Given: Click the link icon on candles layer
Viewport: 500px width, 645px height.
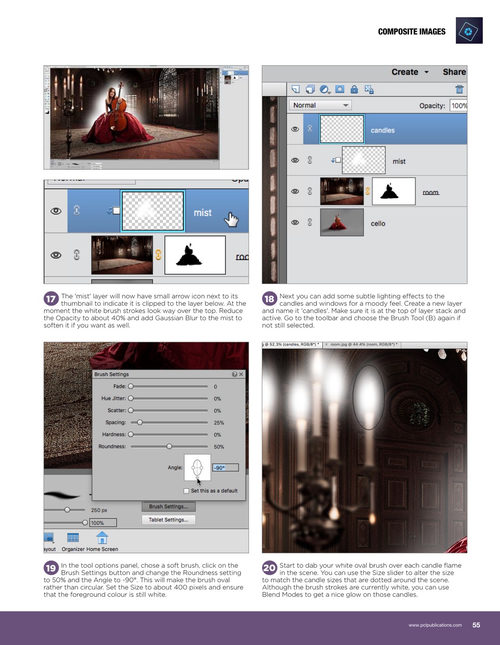Looking at the screenshot, I should click(310, 129).
